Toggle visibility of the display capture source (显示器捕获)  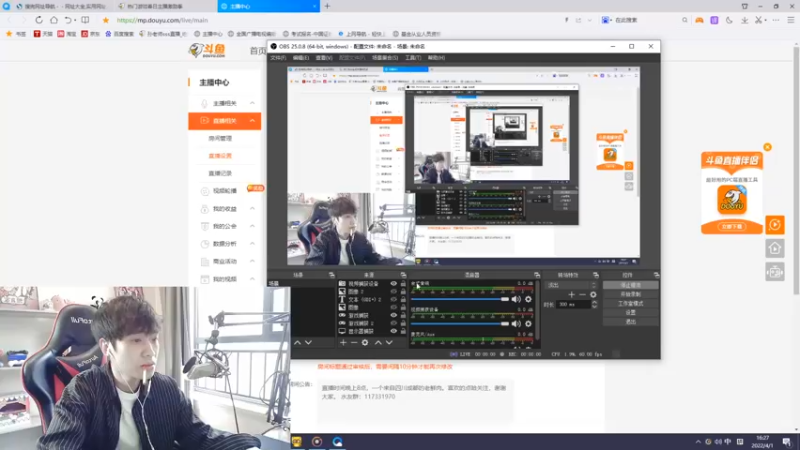(x=393, y=331)
